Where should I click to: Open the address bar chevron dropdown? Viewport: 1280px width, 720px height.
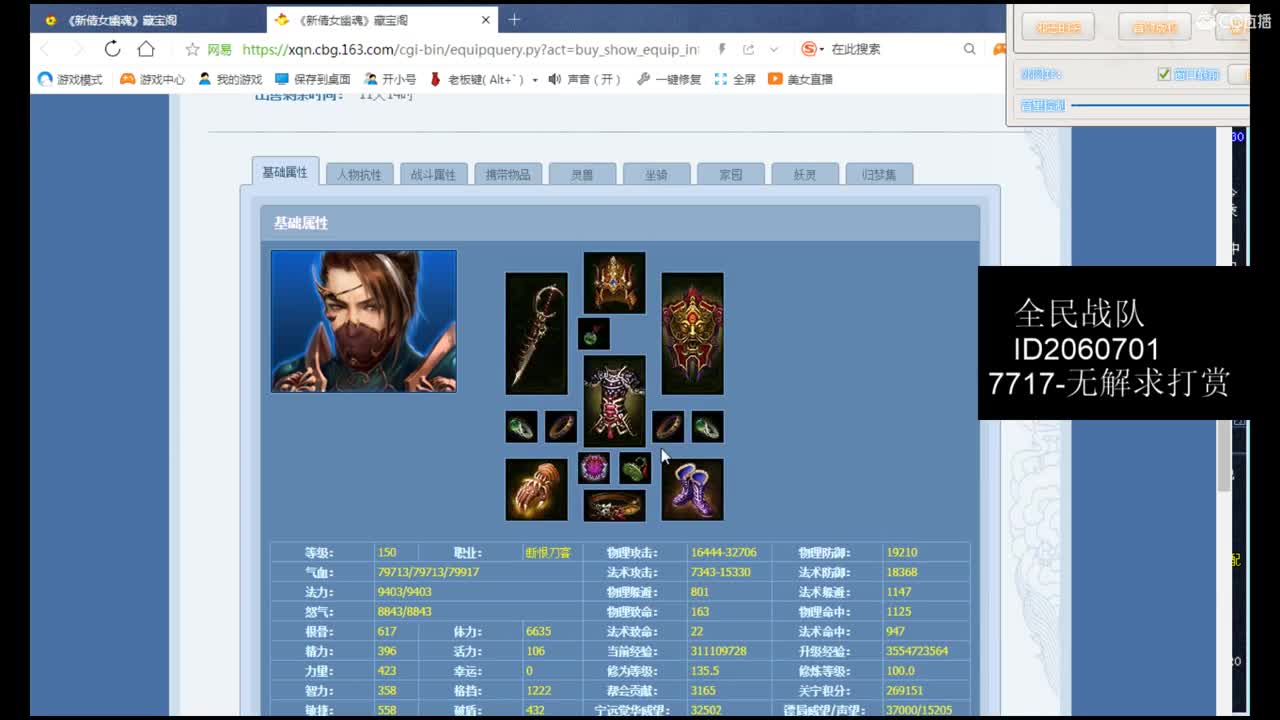[774, 49]
